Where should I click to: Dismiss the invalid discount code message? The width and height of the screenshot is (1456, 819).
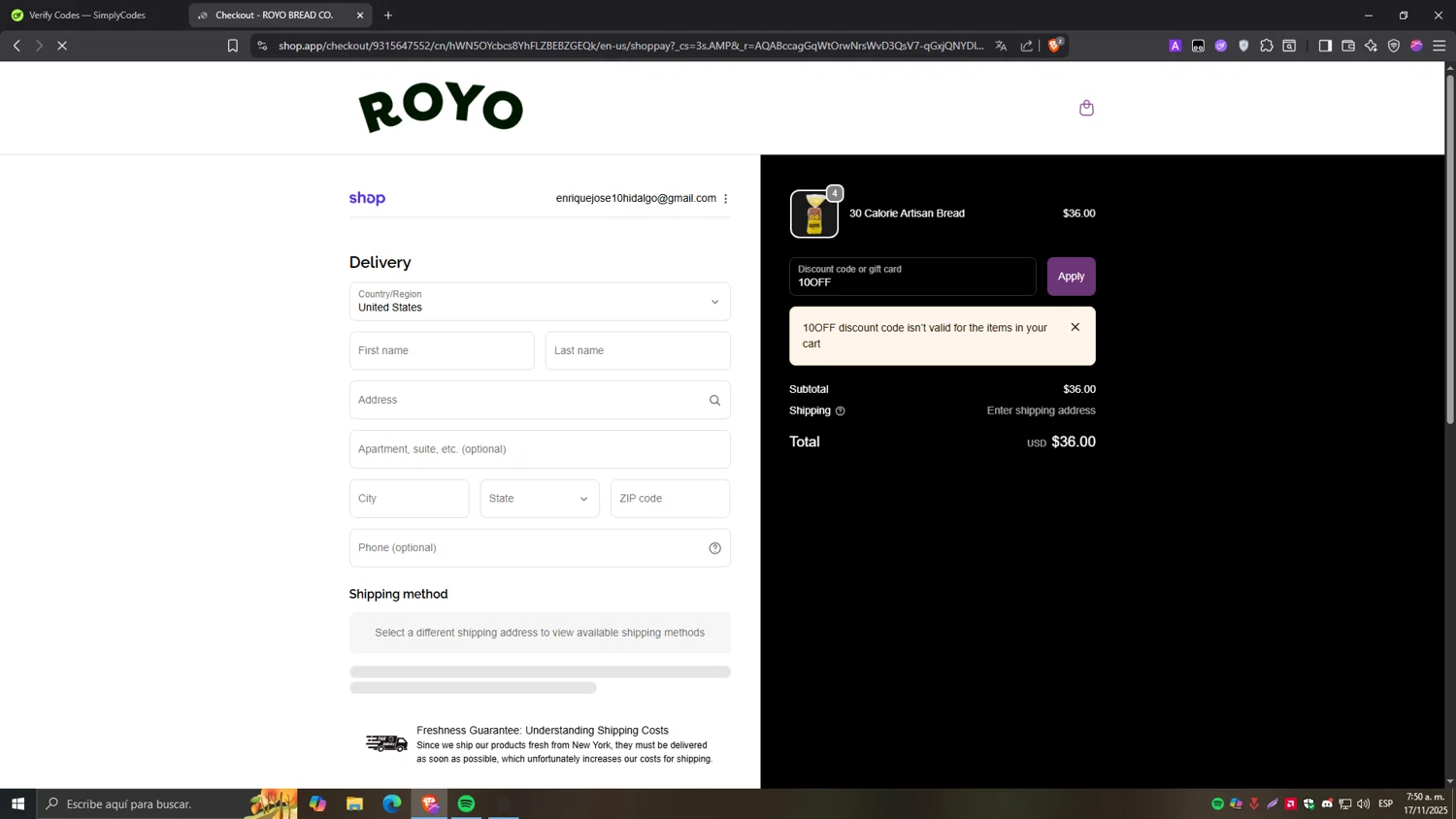[x=1075, y=327]
